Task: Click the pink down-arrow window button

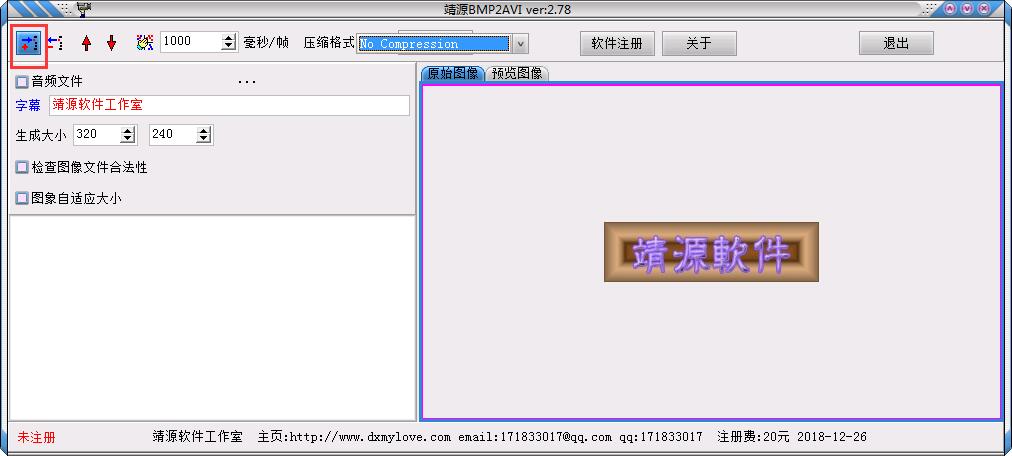Action: click(967, 9)
